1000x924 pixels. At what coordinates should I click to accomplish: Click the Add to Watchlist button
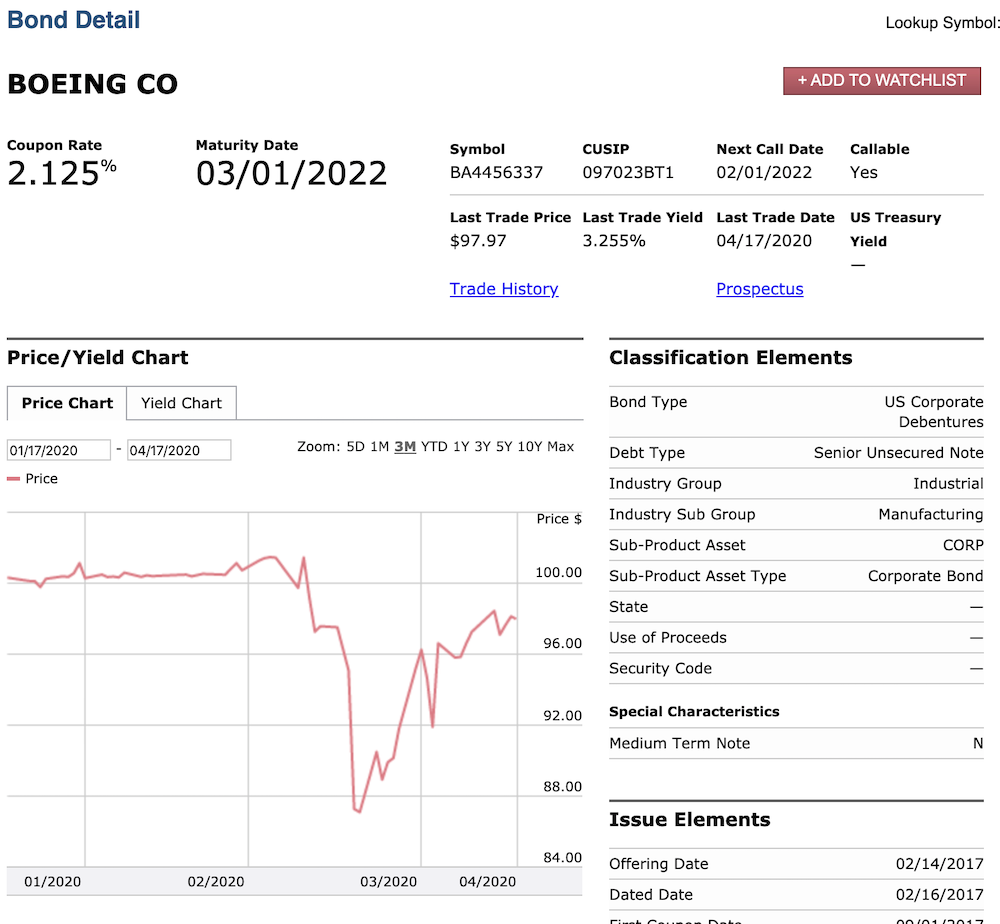click(881, 81)
